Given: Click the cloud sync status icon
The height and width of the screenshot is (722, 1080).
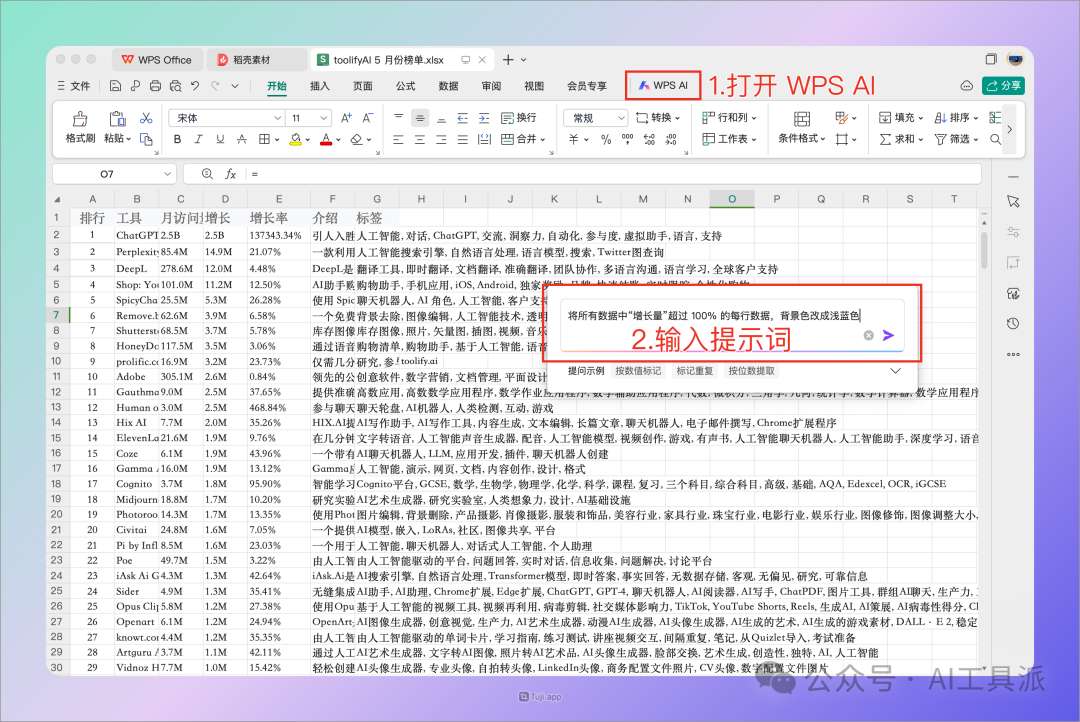Looking at the screenshot, I should [x=967, y=86].
